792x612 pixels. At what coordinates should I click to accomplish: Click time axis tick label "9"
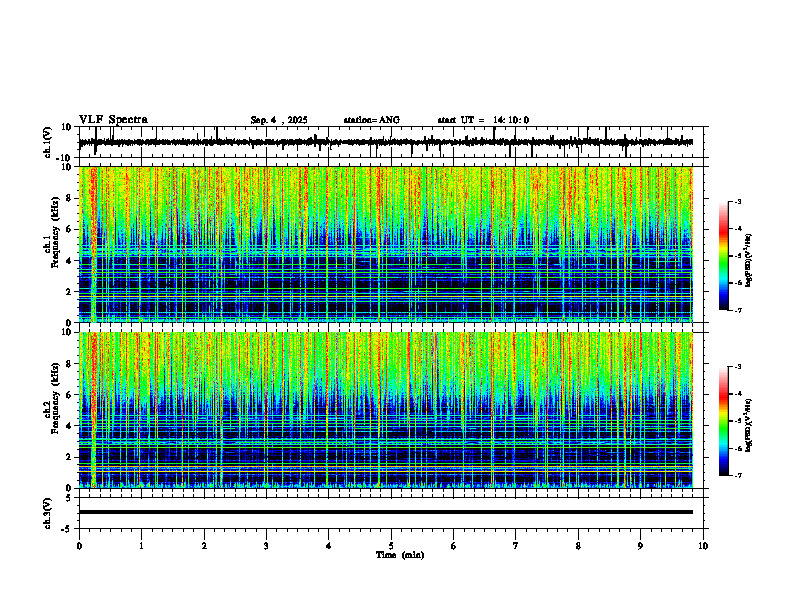click(640, 546)
